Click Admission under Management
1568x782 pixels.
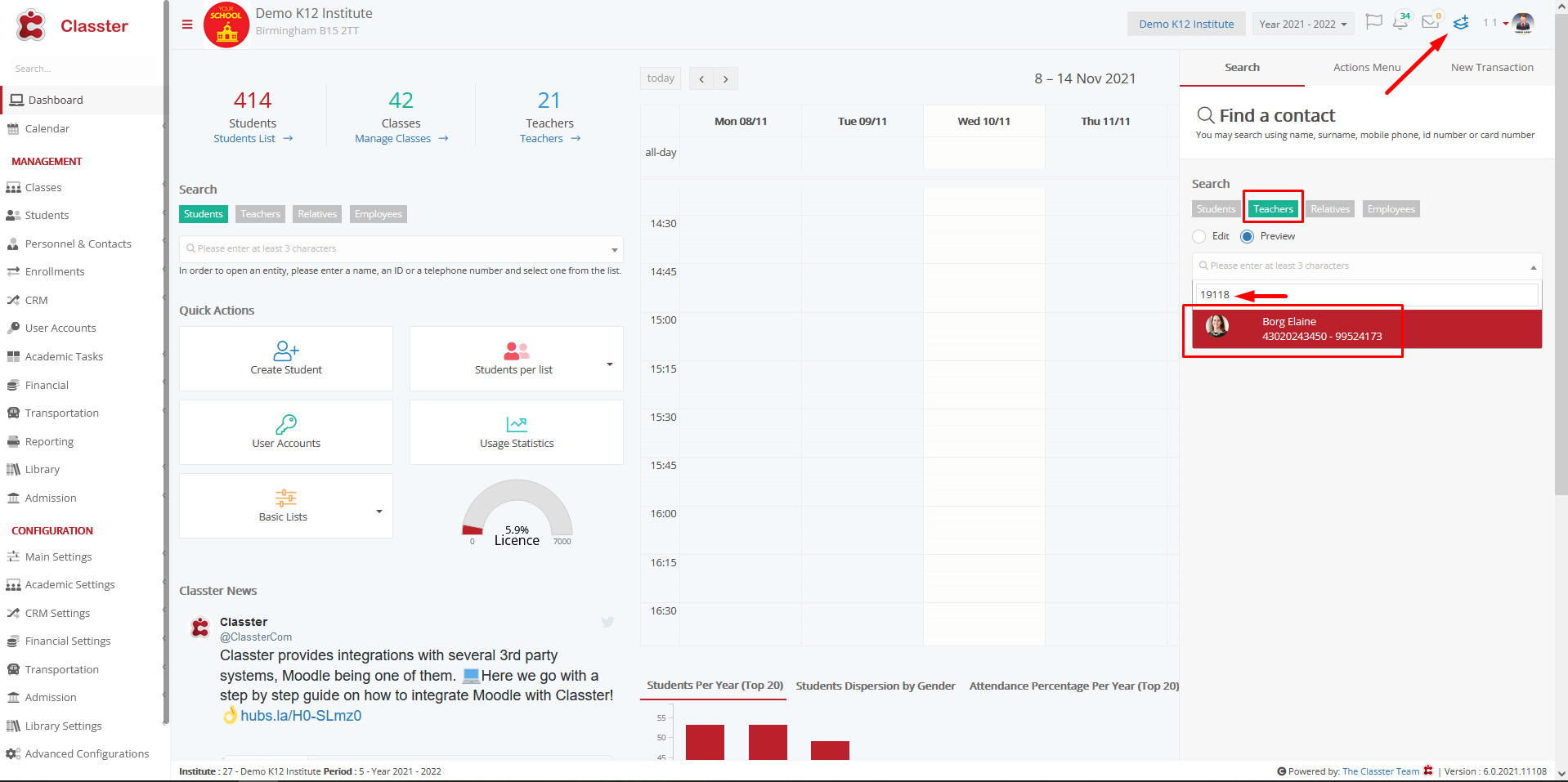pyautogui.click(x=51, y=498)
